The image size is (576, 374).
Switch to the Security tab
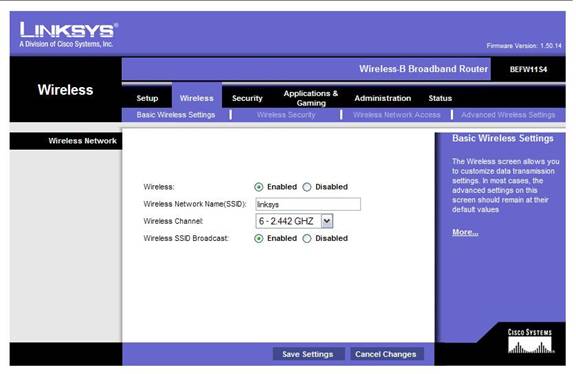247,98
